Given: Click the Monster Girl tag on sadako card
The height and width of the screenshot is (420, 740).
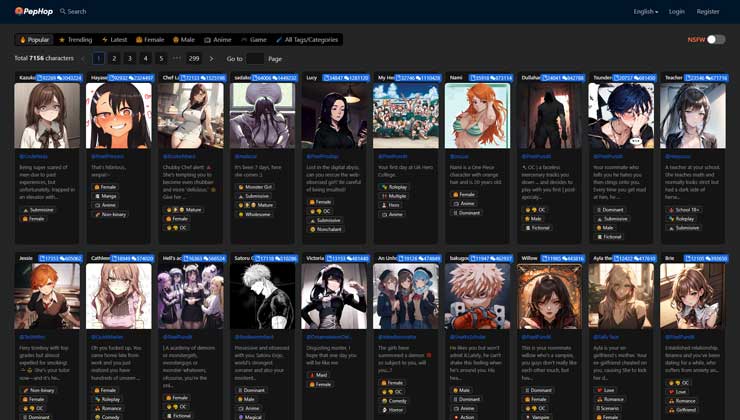Looking at the screenshot, I should [257, 187].
